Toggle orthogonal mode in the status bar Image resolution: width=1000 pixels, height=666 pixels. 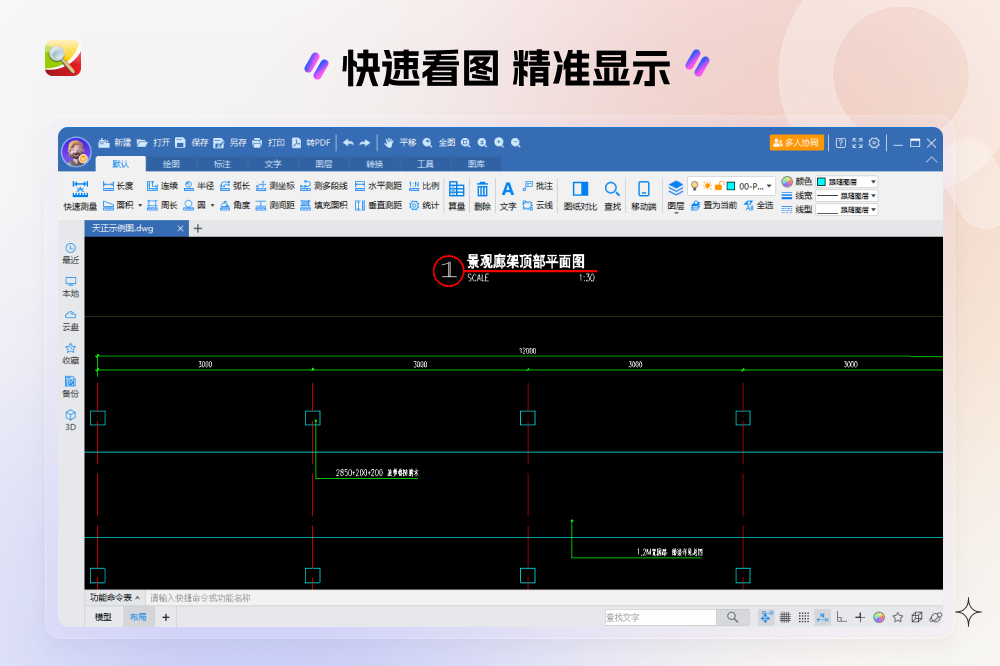(x=840, y=616)
